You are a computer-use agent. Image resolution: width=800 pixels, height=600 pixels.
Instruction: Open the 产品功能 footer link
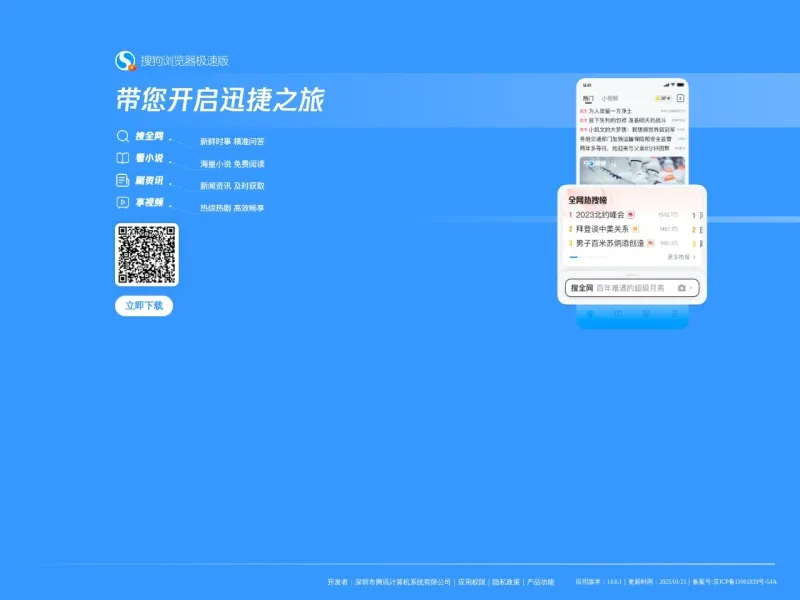(540, 582)
